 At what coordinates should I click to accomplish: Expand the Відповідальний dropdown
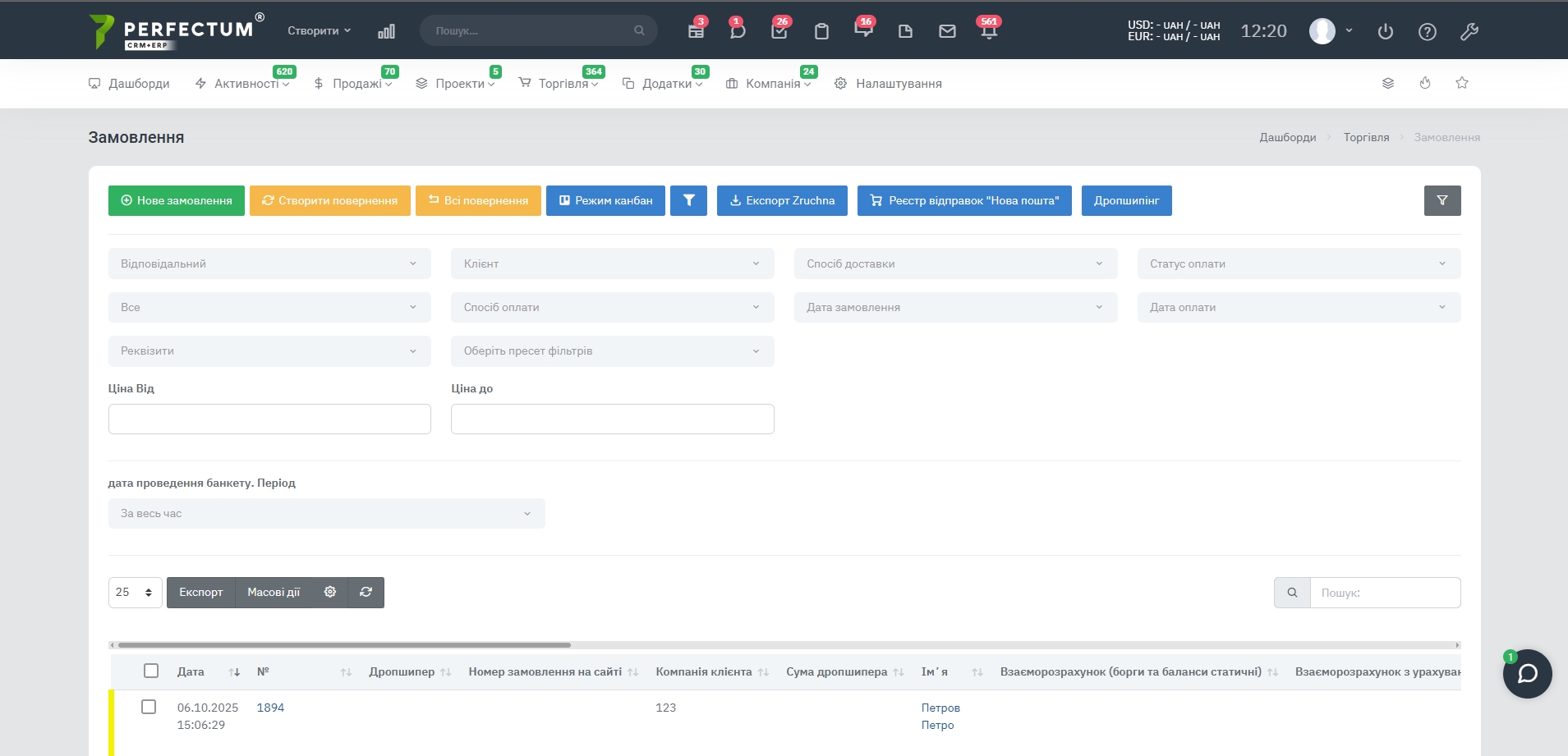(269, 263)
